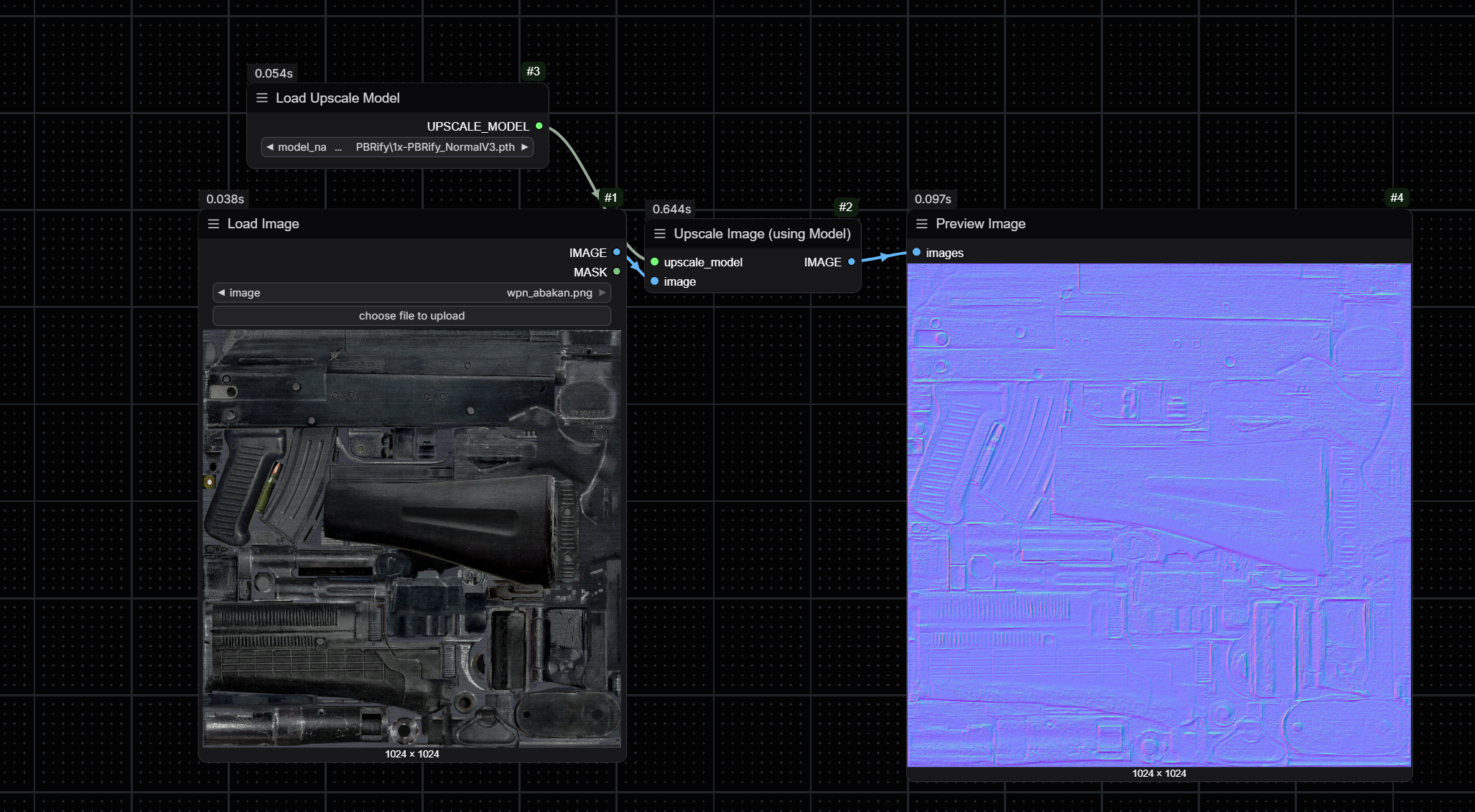The height and width of the screenshot is (812, 1475).
Task: Select next image after wpn_abakan.png arrow
Action: 602,293
